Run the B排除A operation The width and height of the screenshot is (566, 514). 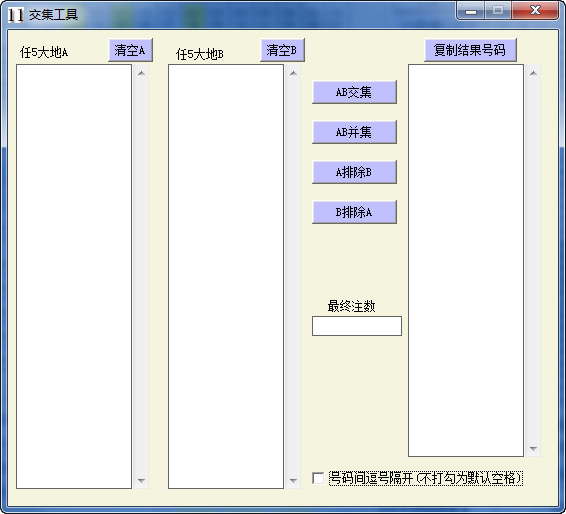(354, 212)
